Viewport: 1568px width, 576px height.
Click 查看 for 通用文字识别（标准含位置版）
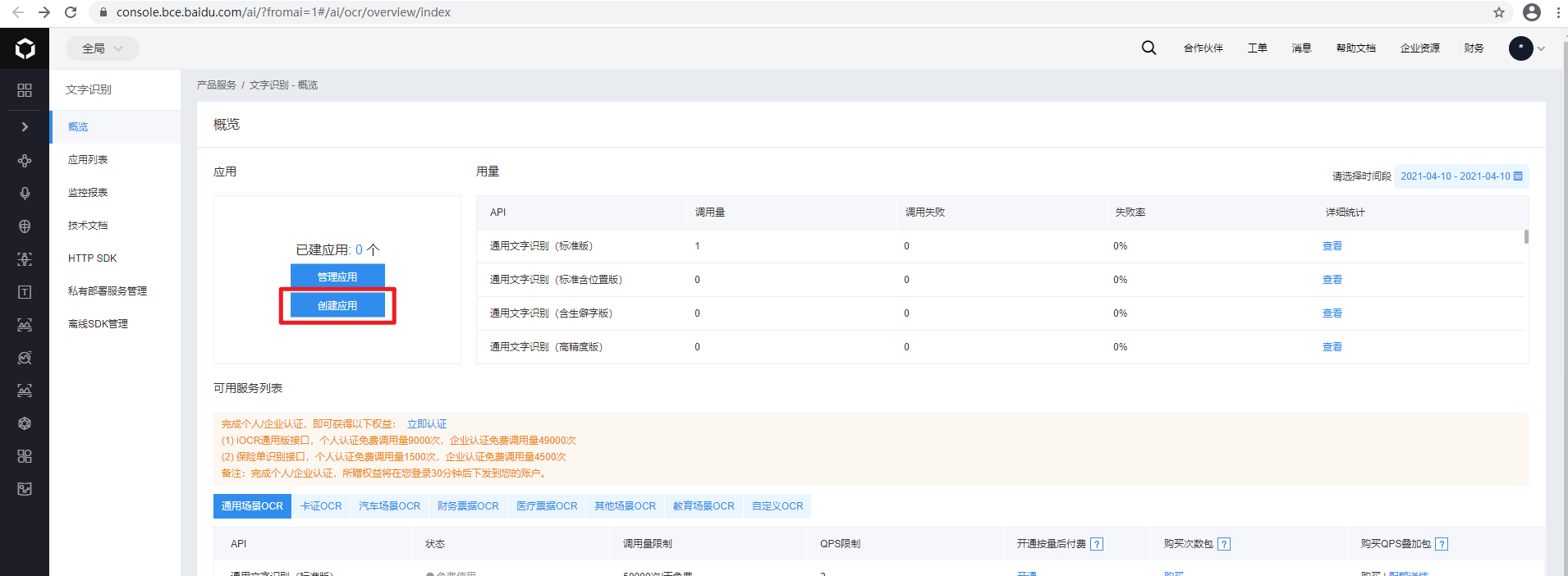[1332, 280]
